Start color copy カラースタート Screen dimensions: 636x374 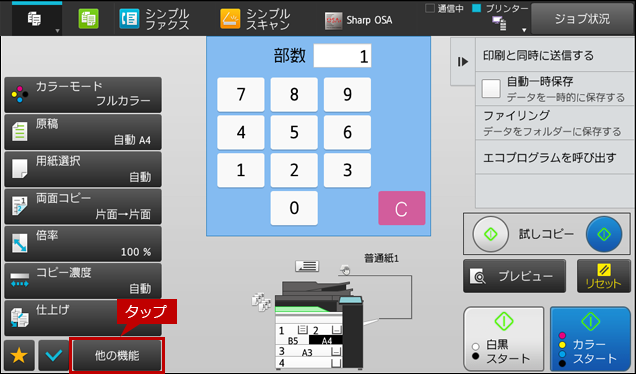tap(591, 339)
